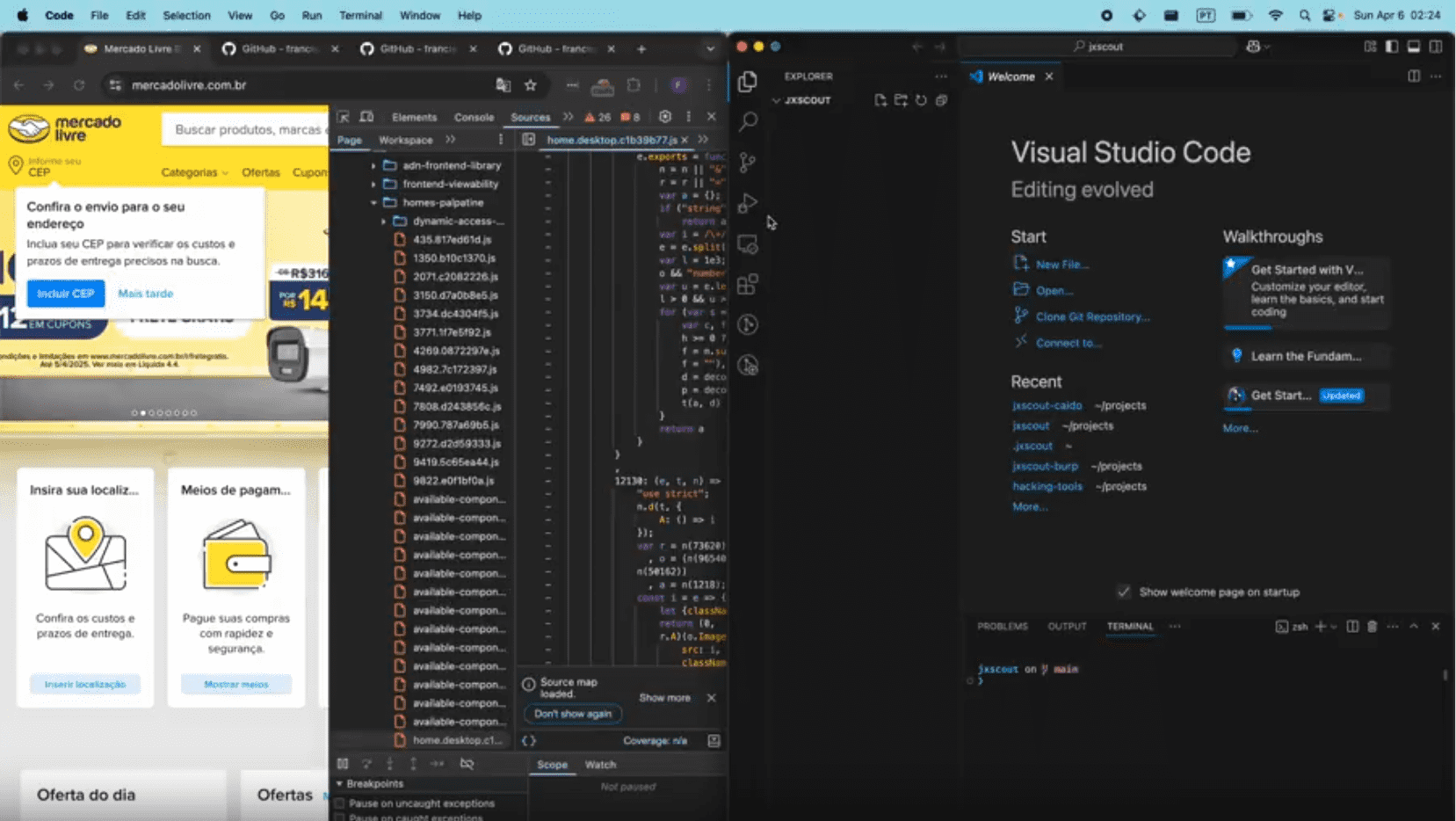Collapse all folders in JXSCOUT explorer
Screen dimensions: 1456x821
[x=941, y=100]
